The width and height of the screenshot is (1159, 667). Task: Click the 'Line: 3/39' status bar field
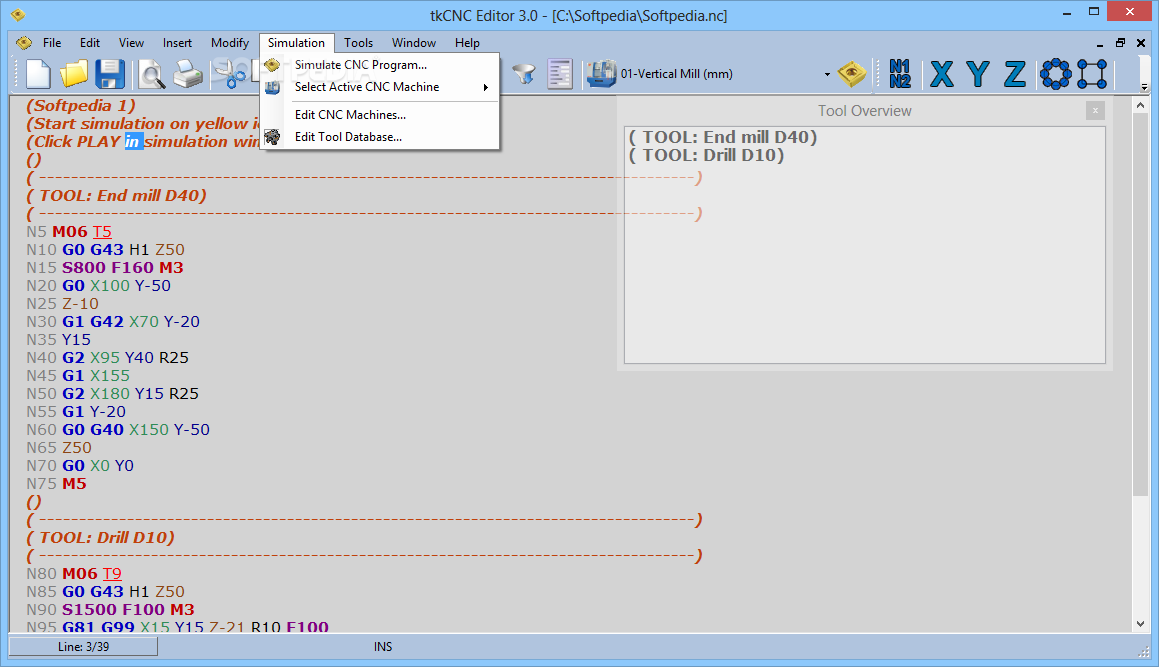[84, 647]
